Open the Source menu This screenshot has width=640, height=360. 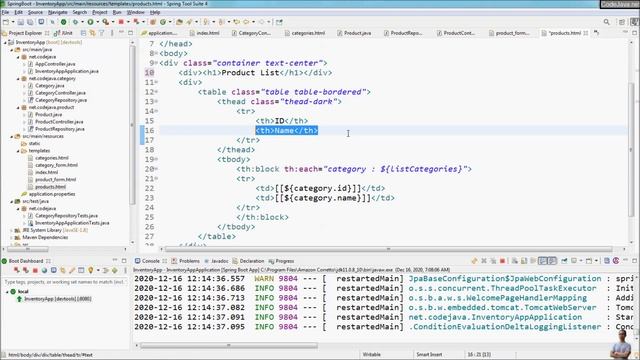coord(35,12)
